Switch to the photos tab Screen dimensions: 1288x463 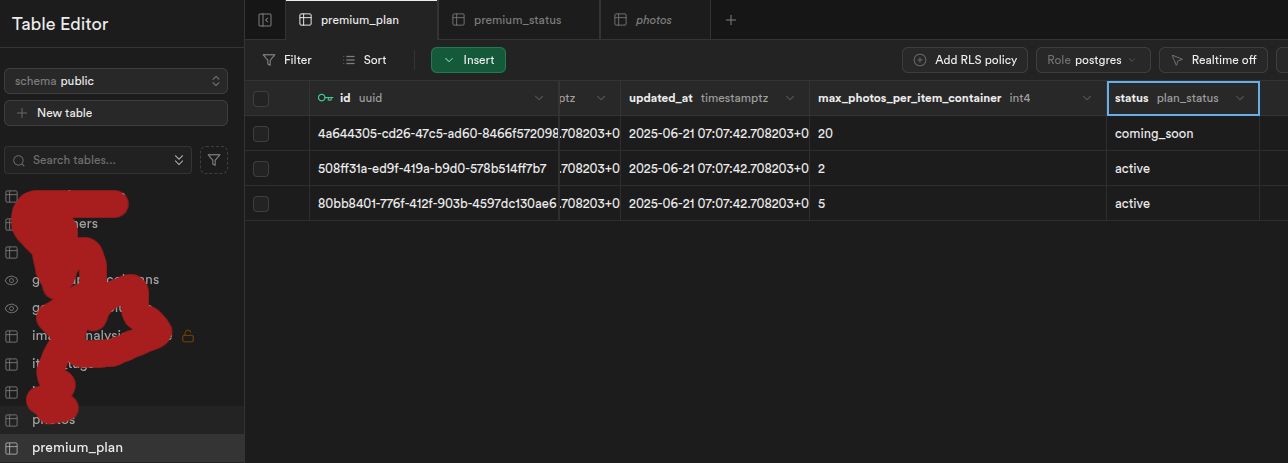(655, 20)
